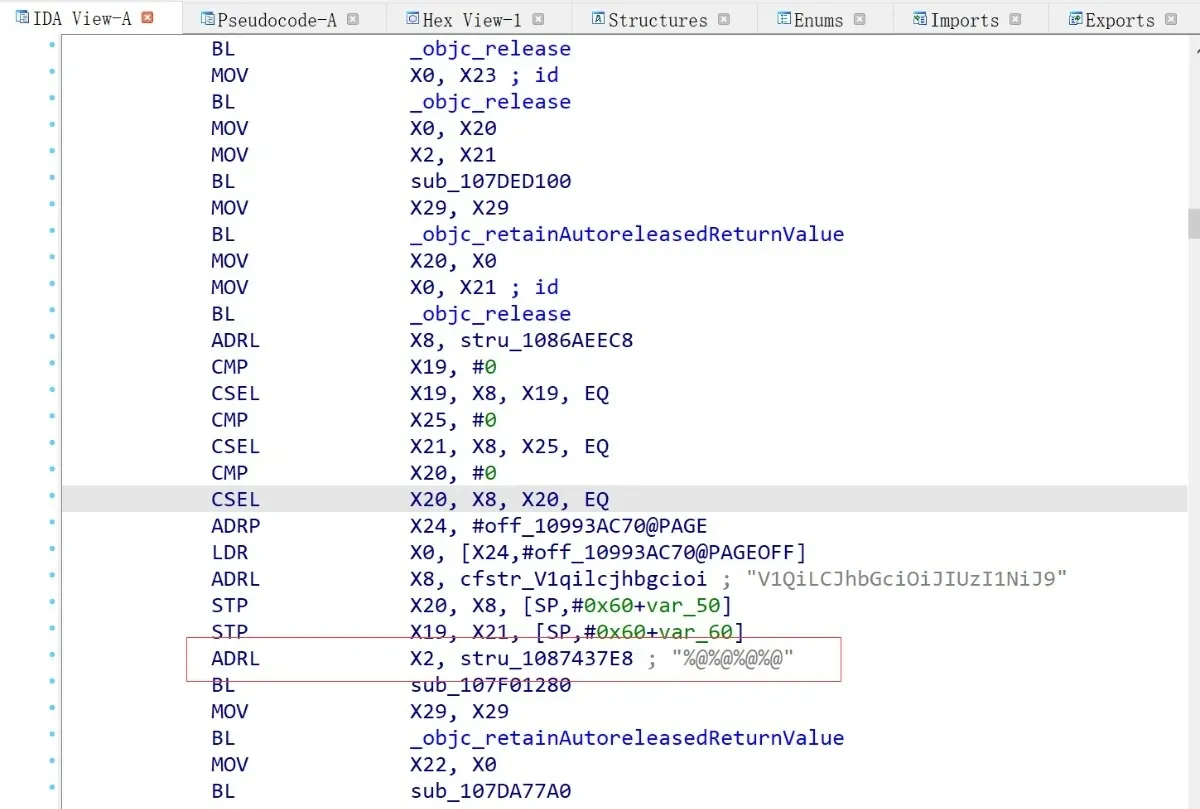The height and width of the screenshot is (809, 1200).
Task: Click the highlighted CSEL X20, X8, X20, EQ line
Action: tap(624, 499)
